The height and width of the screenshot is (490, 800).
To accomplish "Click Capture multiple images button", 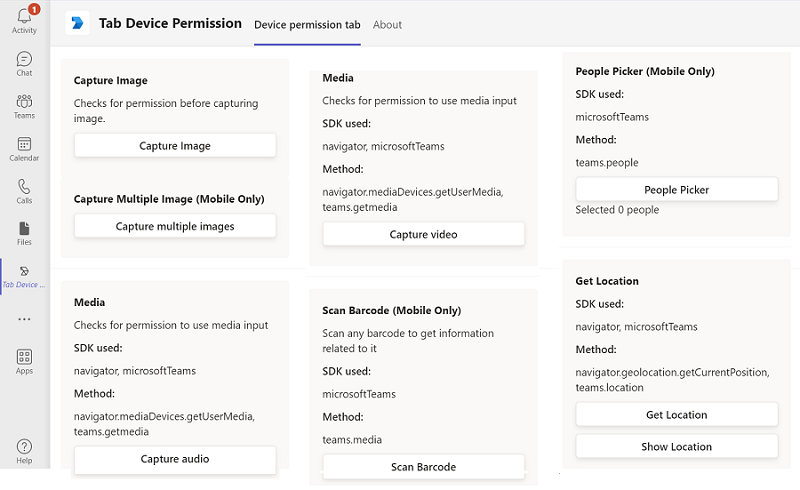I will coord(175,226).
